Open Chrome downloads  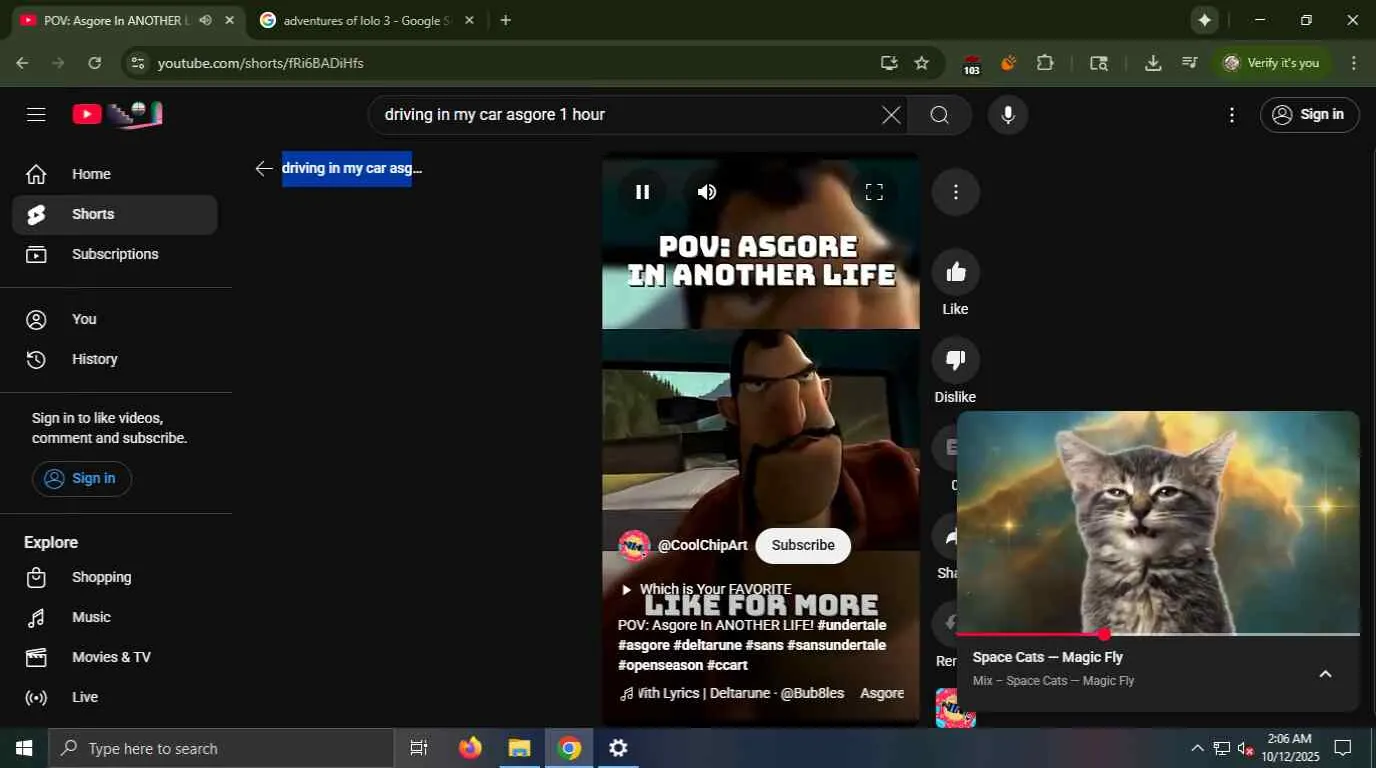click(x=1153, y=63)
